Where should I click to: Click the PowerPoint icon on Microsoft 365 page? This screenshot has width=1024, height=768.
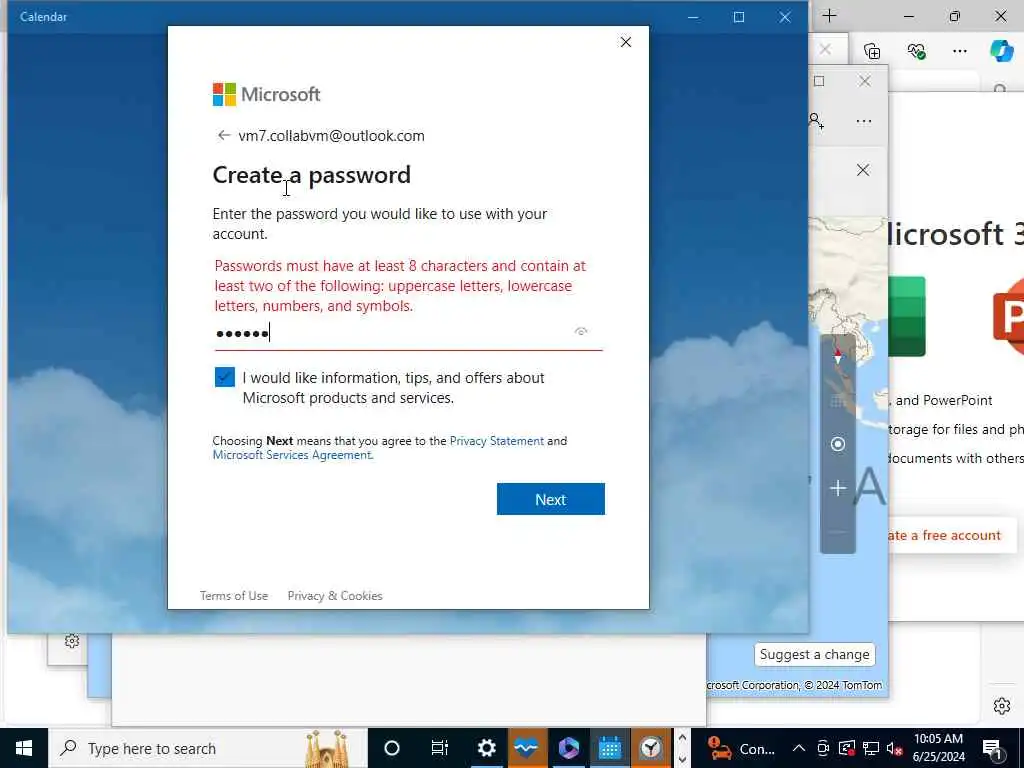pyautogui.click(x=1008, y=316)
